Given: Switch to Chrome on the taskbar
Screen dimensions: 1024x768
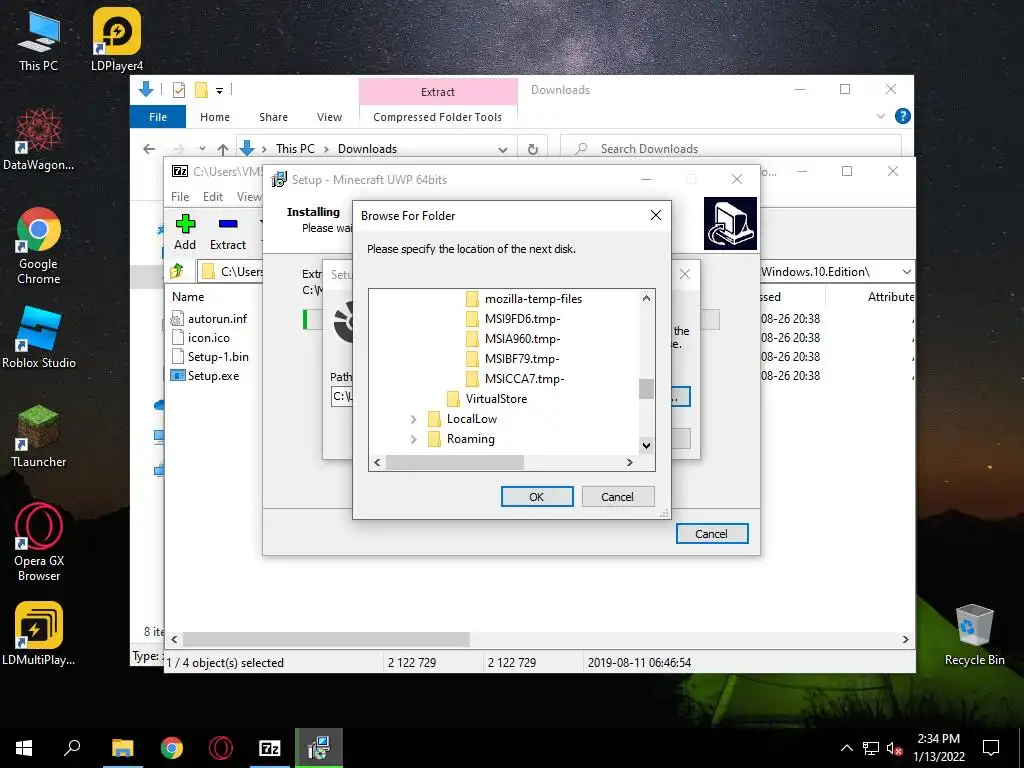Looking at the screenshot, I should pos(172,748).
